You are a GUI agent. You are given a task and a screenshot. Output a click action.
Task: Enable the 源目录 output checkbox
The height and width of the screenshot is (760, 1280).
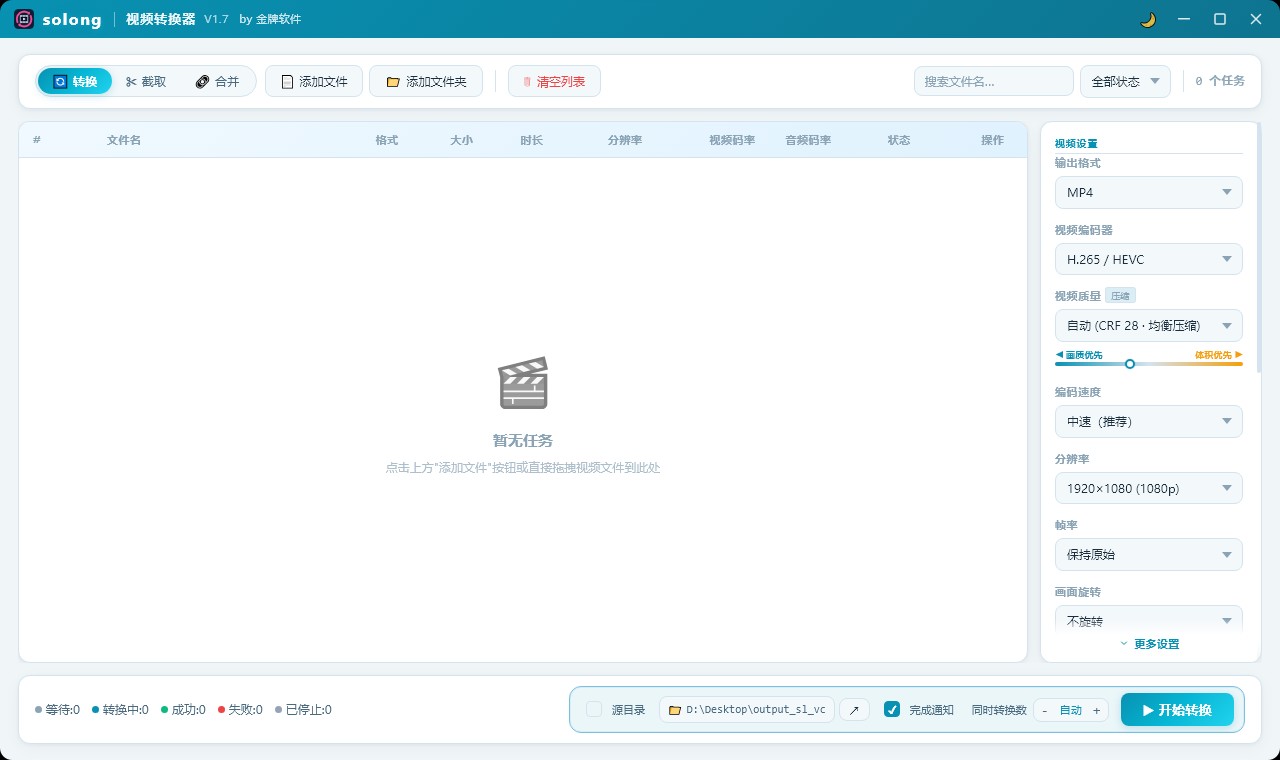(592, 709)
